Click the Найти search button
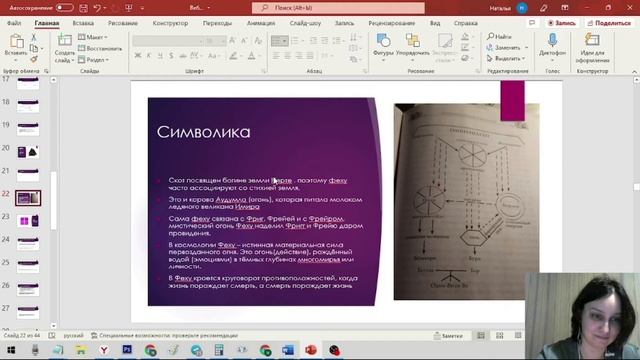 (499, 37)
